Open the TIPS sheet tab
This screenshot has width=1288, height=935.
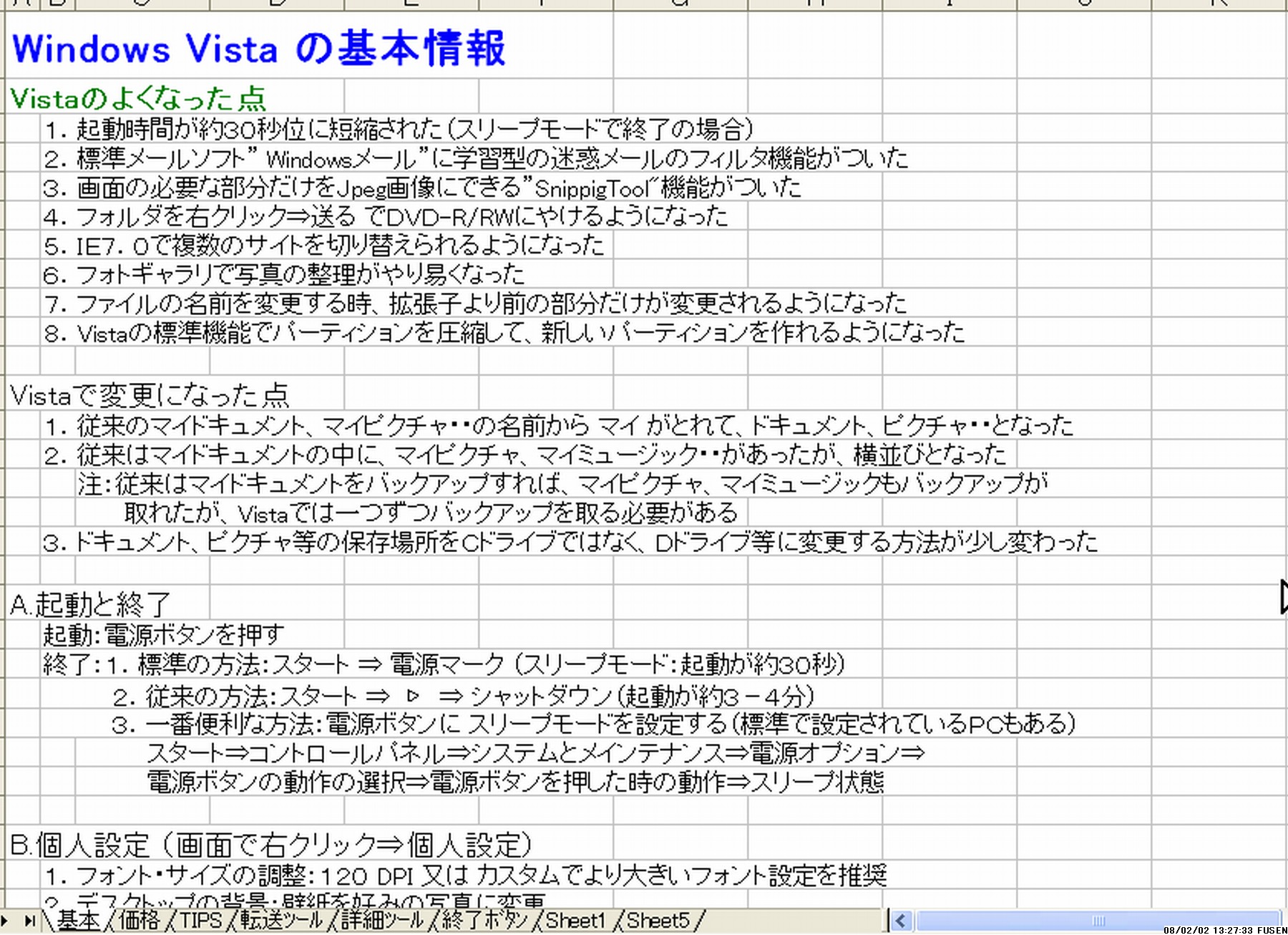200,921
